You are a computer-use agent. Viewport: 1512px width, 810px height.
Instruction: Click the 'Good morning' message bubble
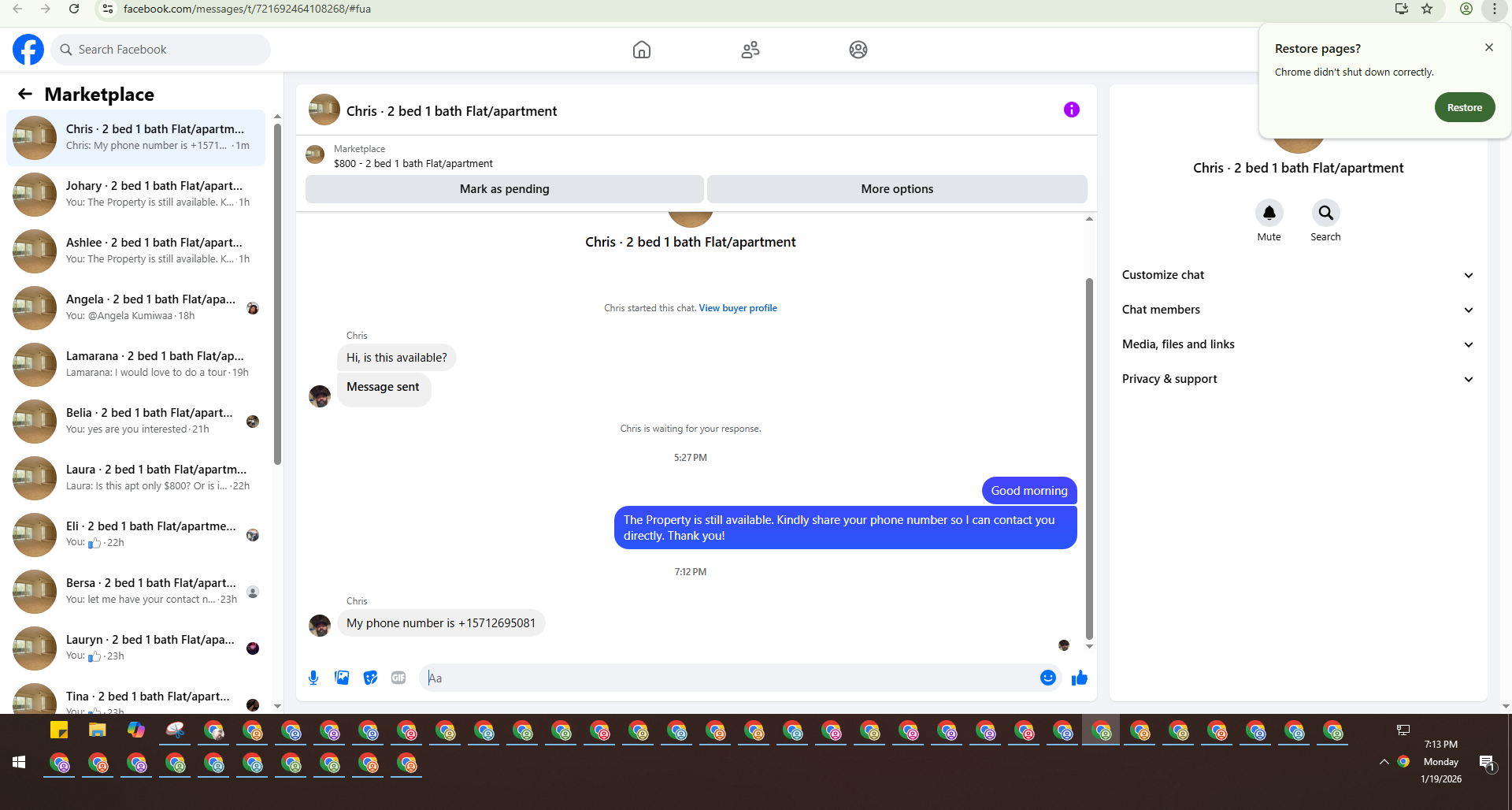[1029, 491]
